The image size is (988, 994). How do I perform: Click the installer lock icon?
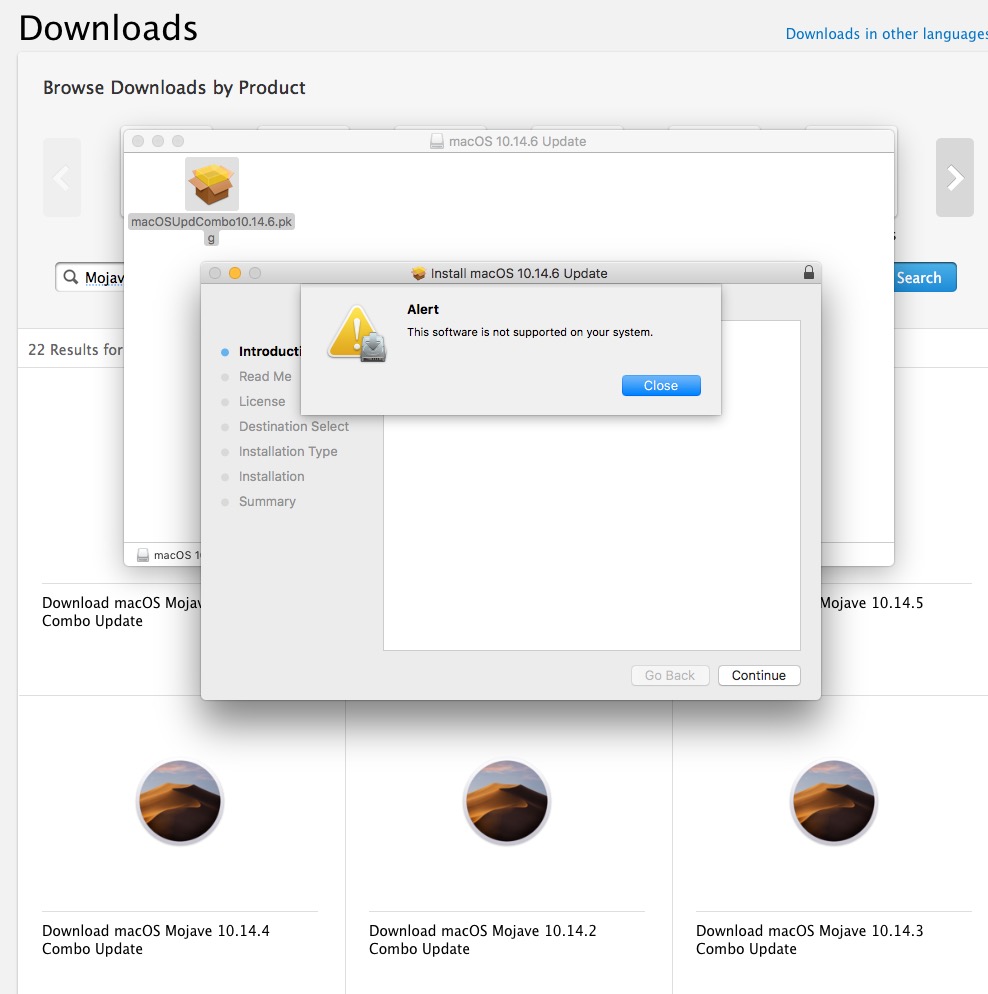[809, 273]
